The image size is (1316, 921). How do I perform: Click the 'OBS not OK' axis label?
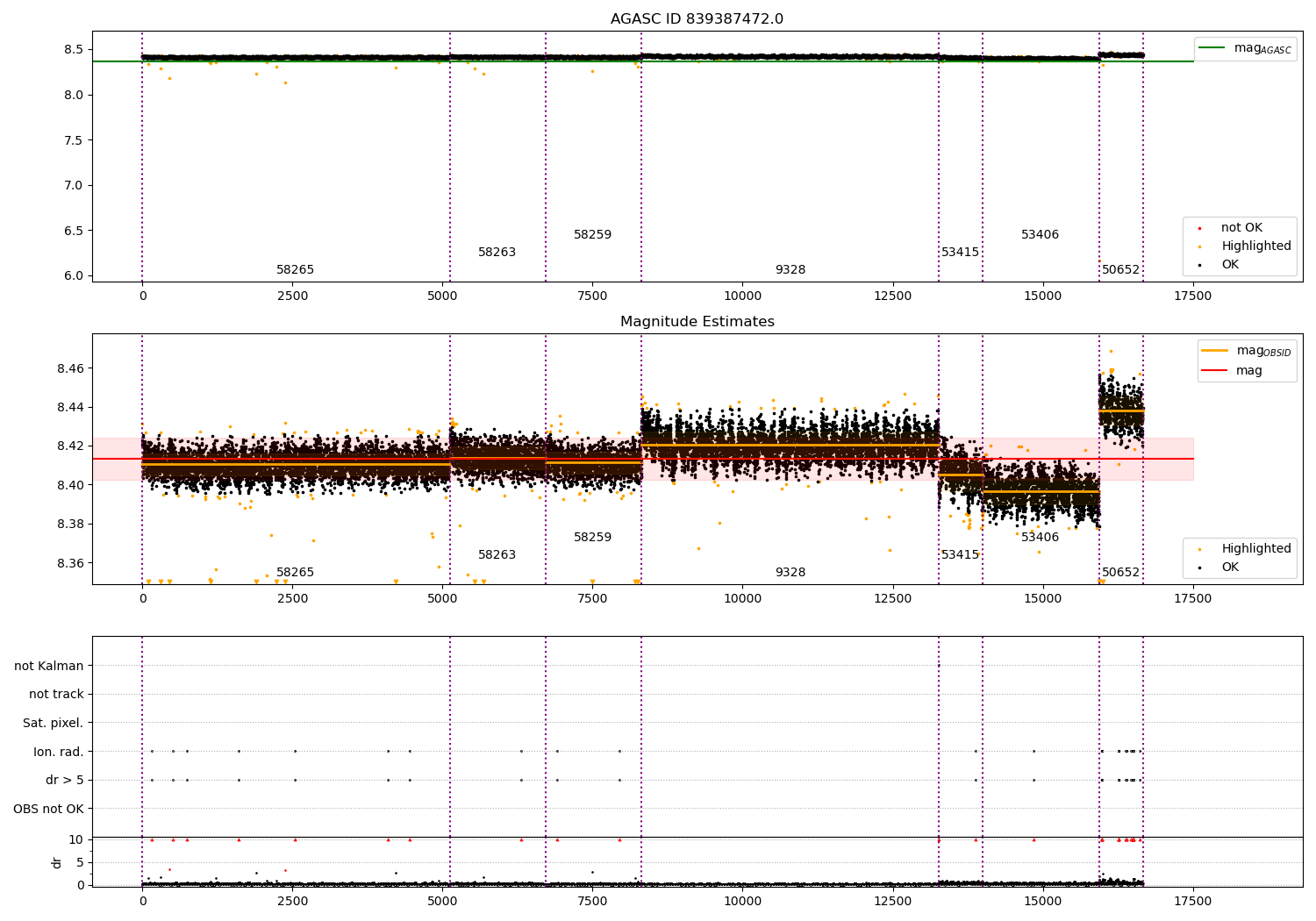(x=48, y=809)
